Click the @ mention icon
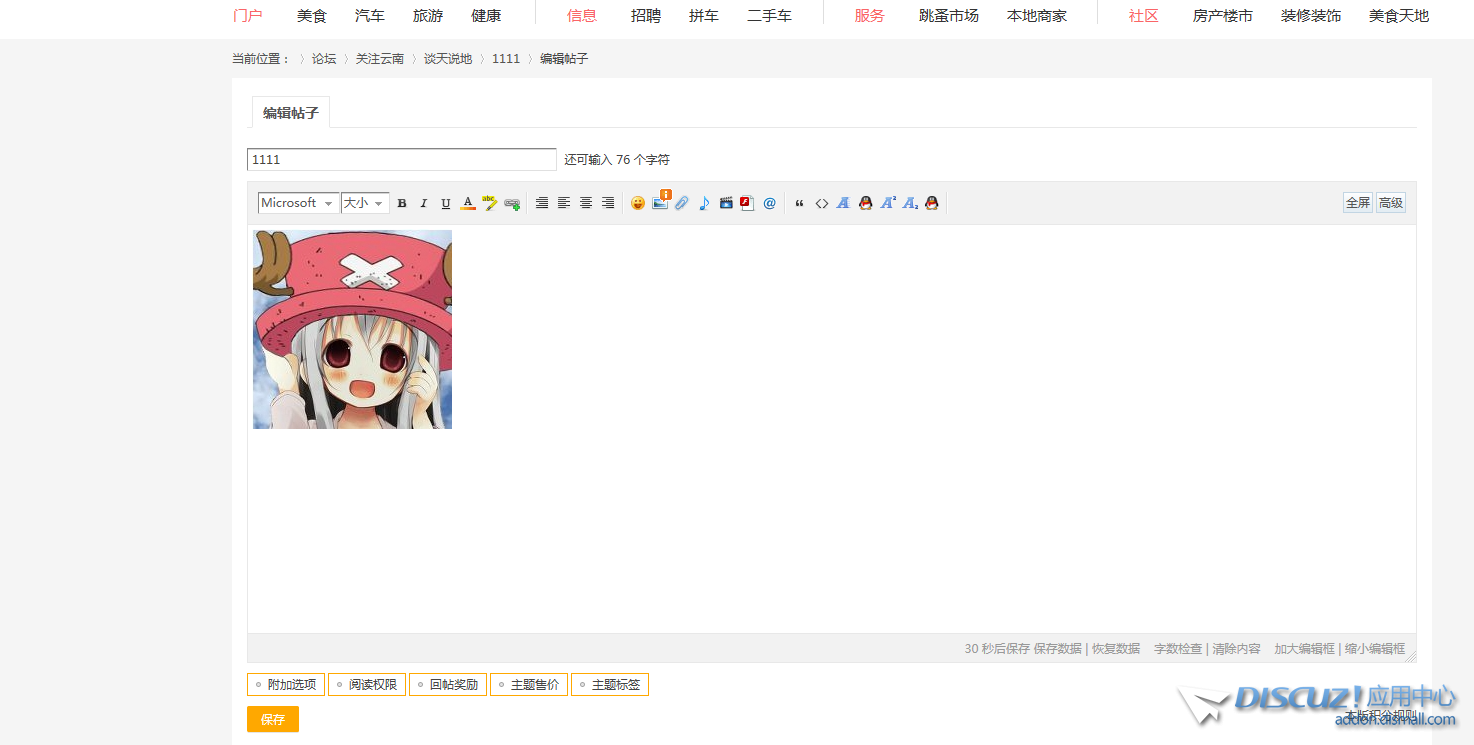Screen dimensions: 1474x745 769,203
